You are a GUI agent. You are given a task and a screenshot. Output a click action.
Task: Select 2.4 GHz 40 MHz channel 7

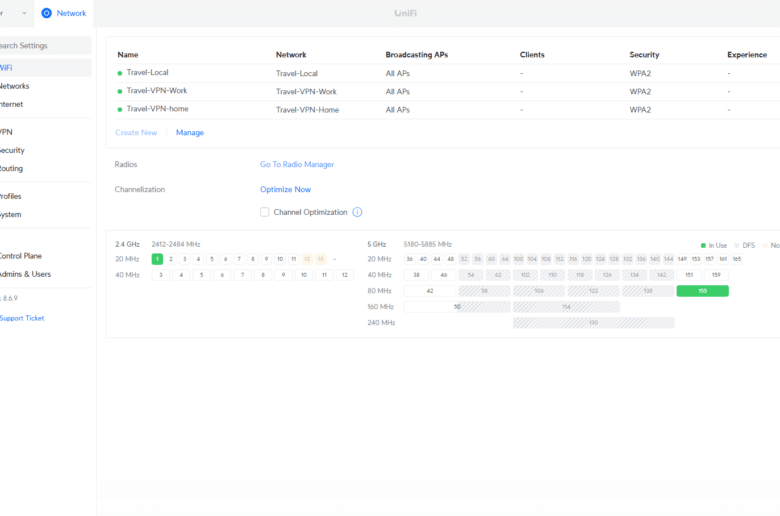click(x=242, y=275)
